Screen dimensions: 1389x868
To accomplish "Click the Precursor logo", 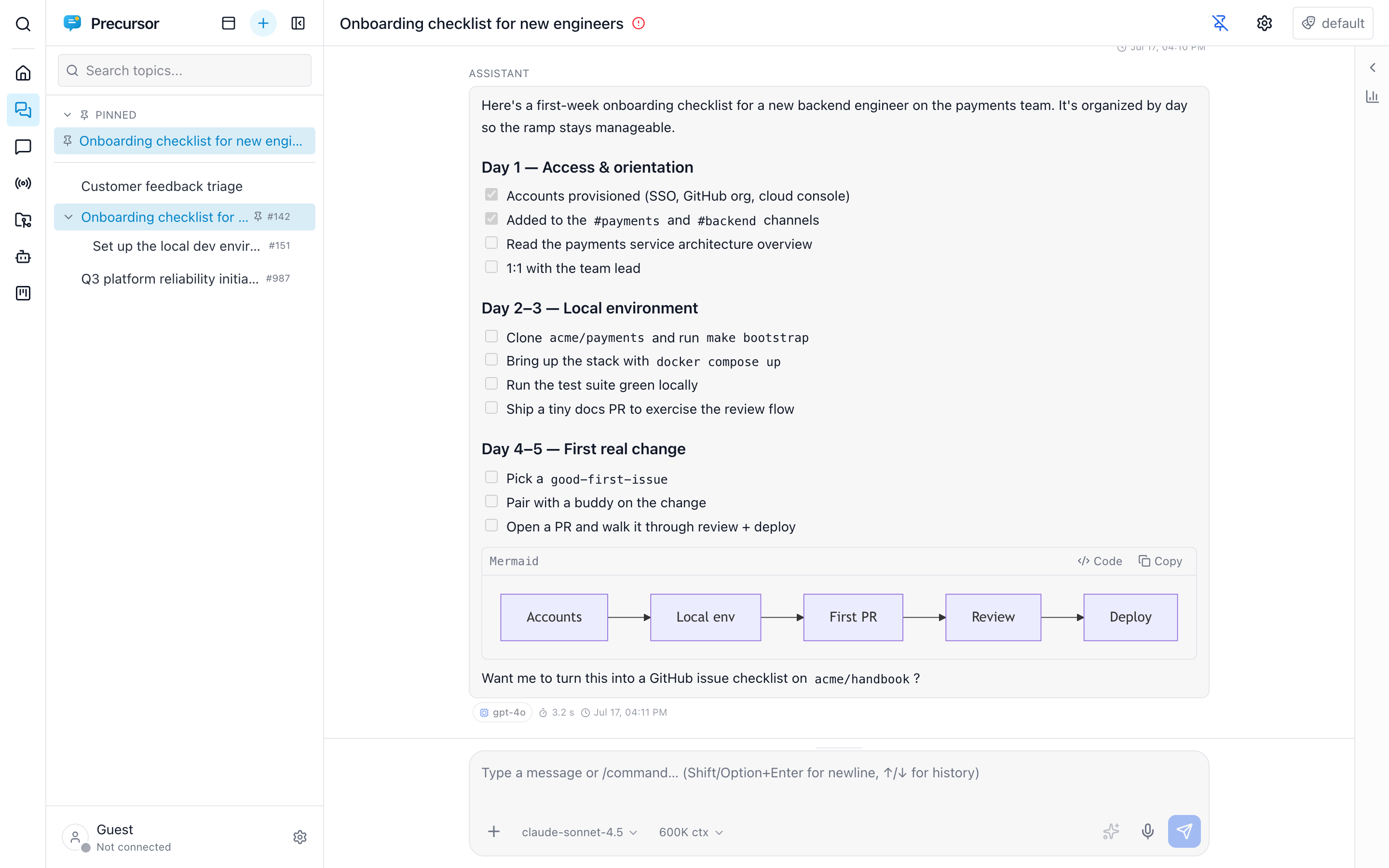I will (x=72, y=23).
